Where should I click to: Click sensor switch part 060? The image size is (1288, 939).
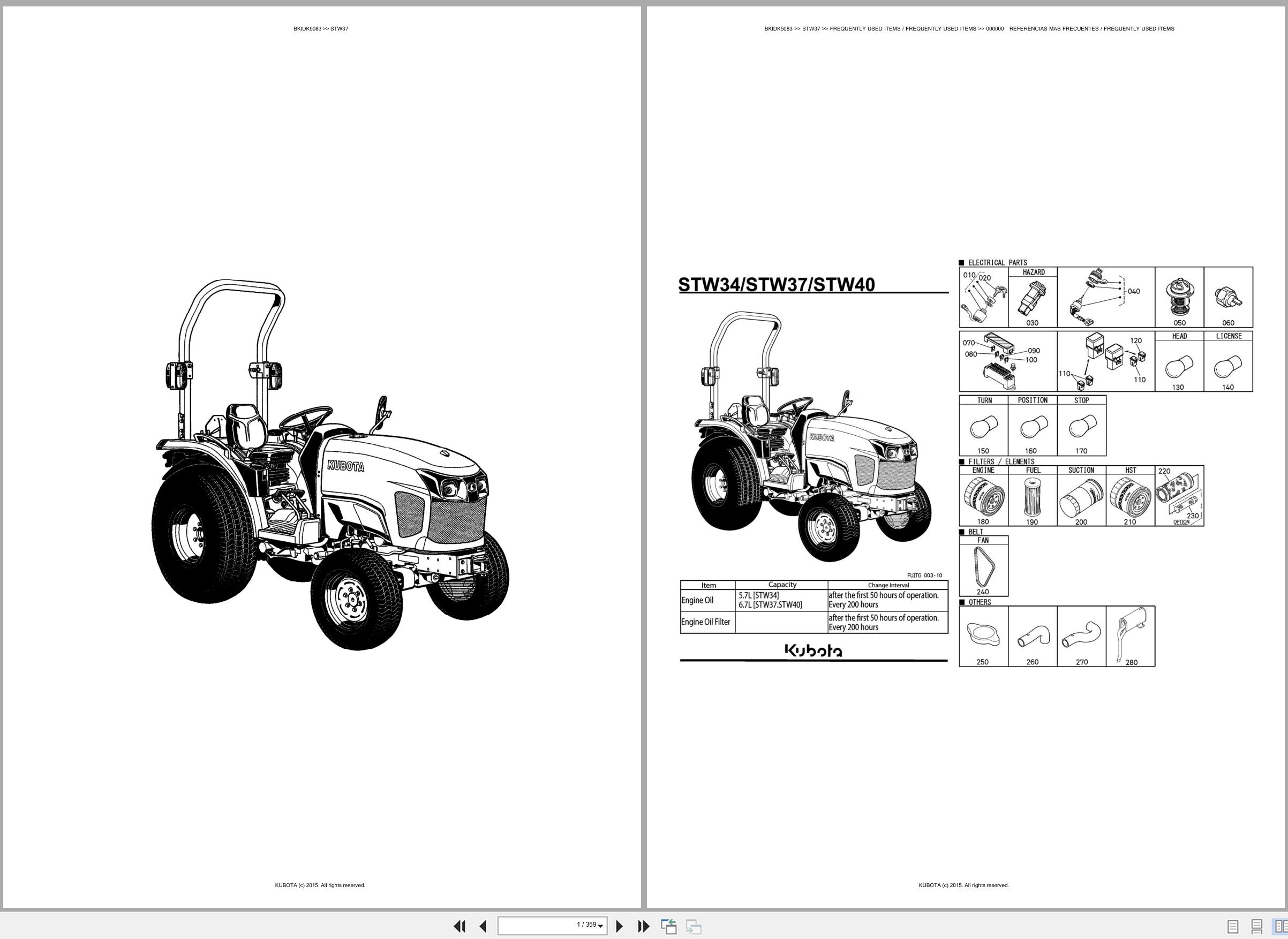(x=1229, y=297)
